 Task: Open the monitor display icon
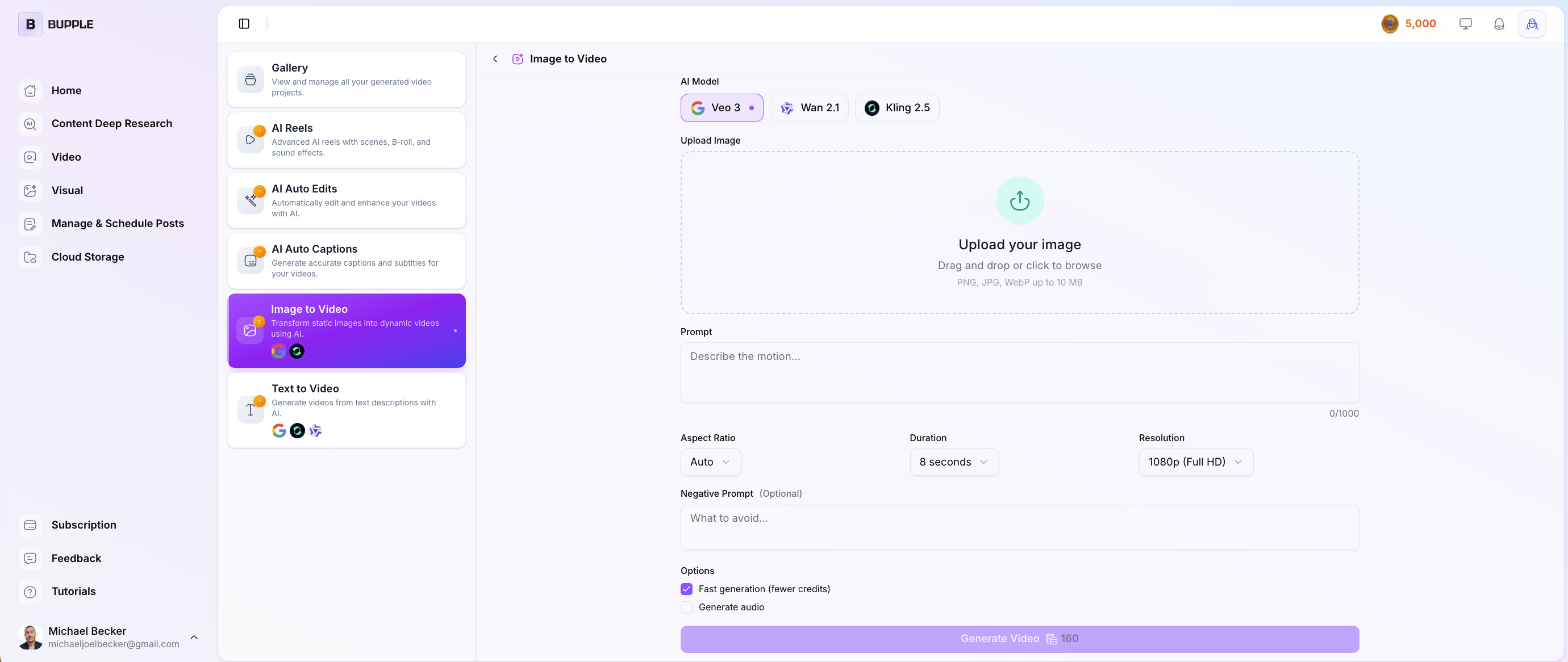1465,24
